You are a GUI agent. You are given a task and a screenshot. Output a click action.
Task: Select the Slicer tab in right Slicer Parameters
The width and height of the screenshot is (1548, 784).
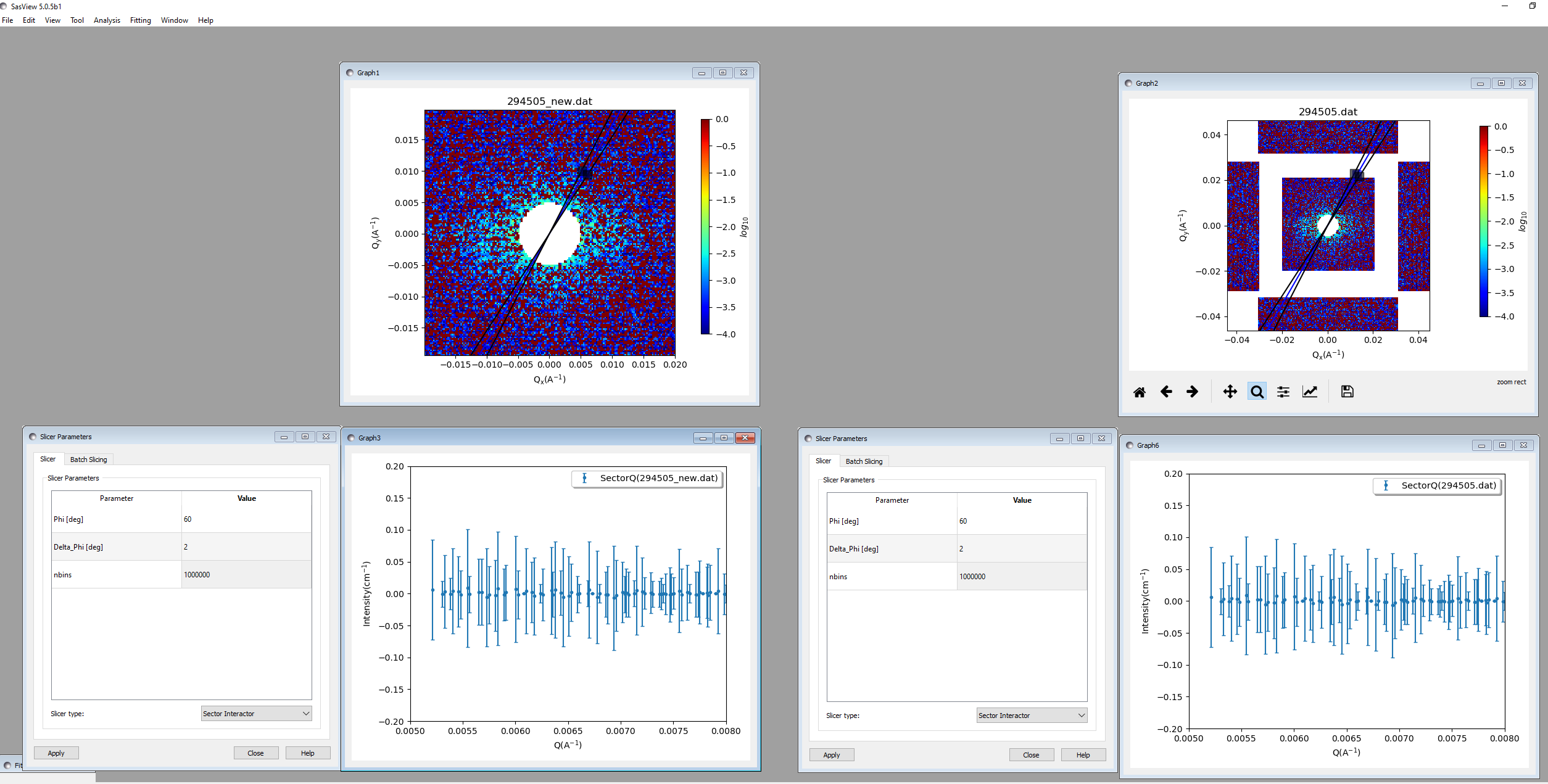pyautogui.click(x=823, y=461)
